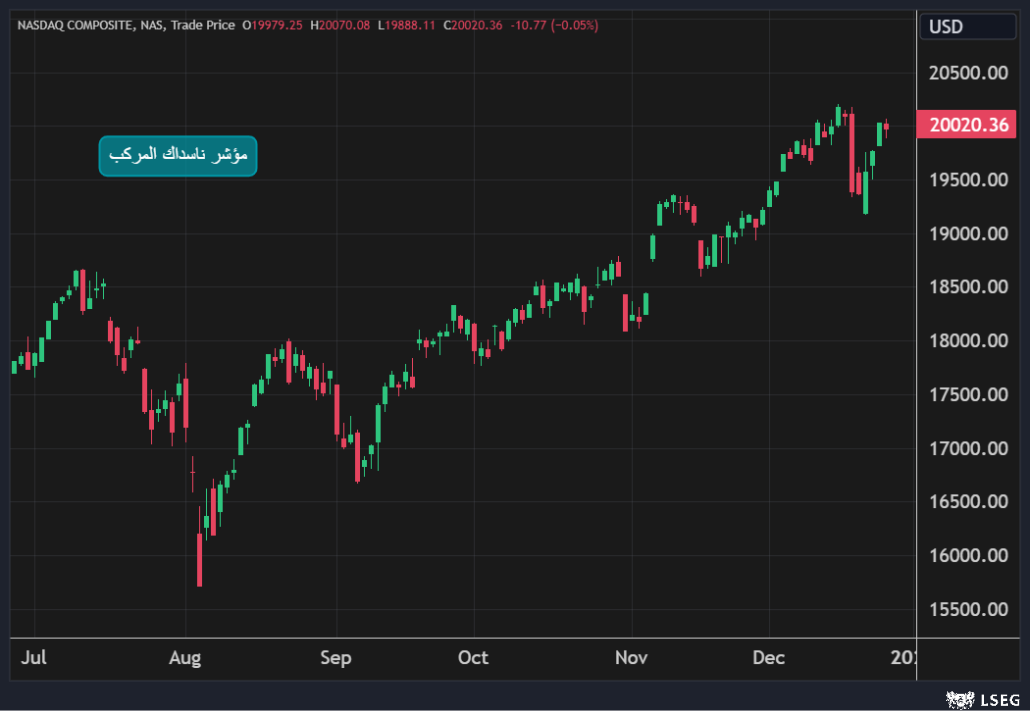Click the Nov label on time axis
The width and height of the screenshot is (1030, 711).
pyautogui.click(x=631, y=658)
